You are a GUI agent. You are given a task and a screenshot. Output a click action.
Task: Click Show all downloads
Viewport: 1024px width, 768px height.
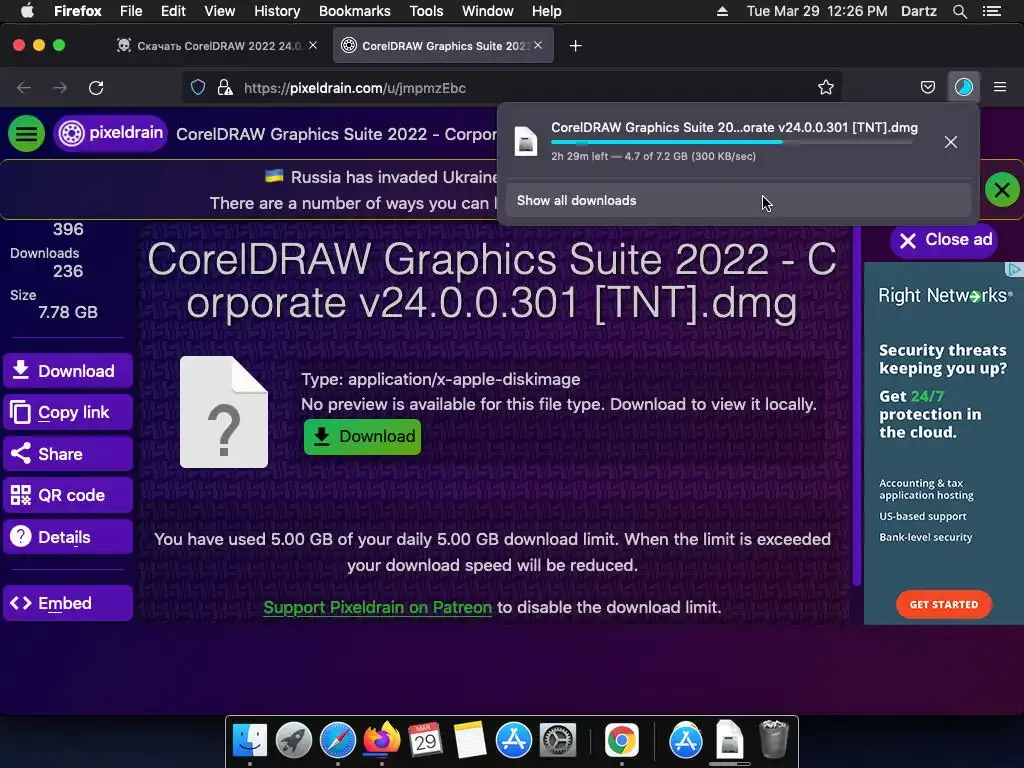(738, 200)
